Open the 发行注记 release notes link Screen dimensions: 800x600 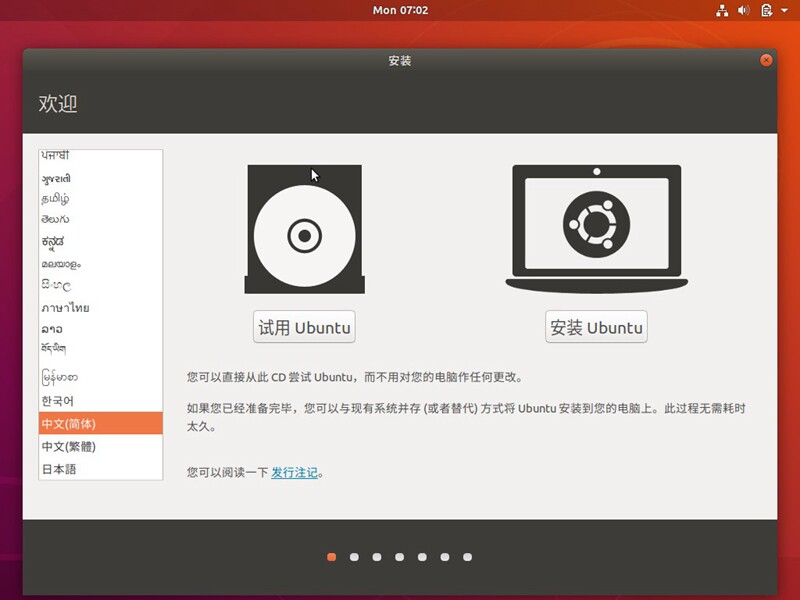294,472
